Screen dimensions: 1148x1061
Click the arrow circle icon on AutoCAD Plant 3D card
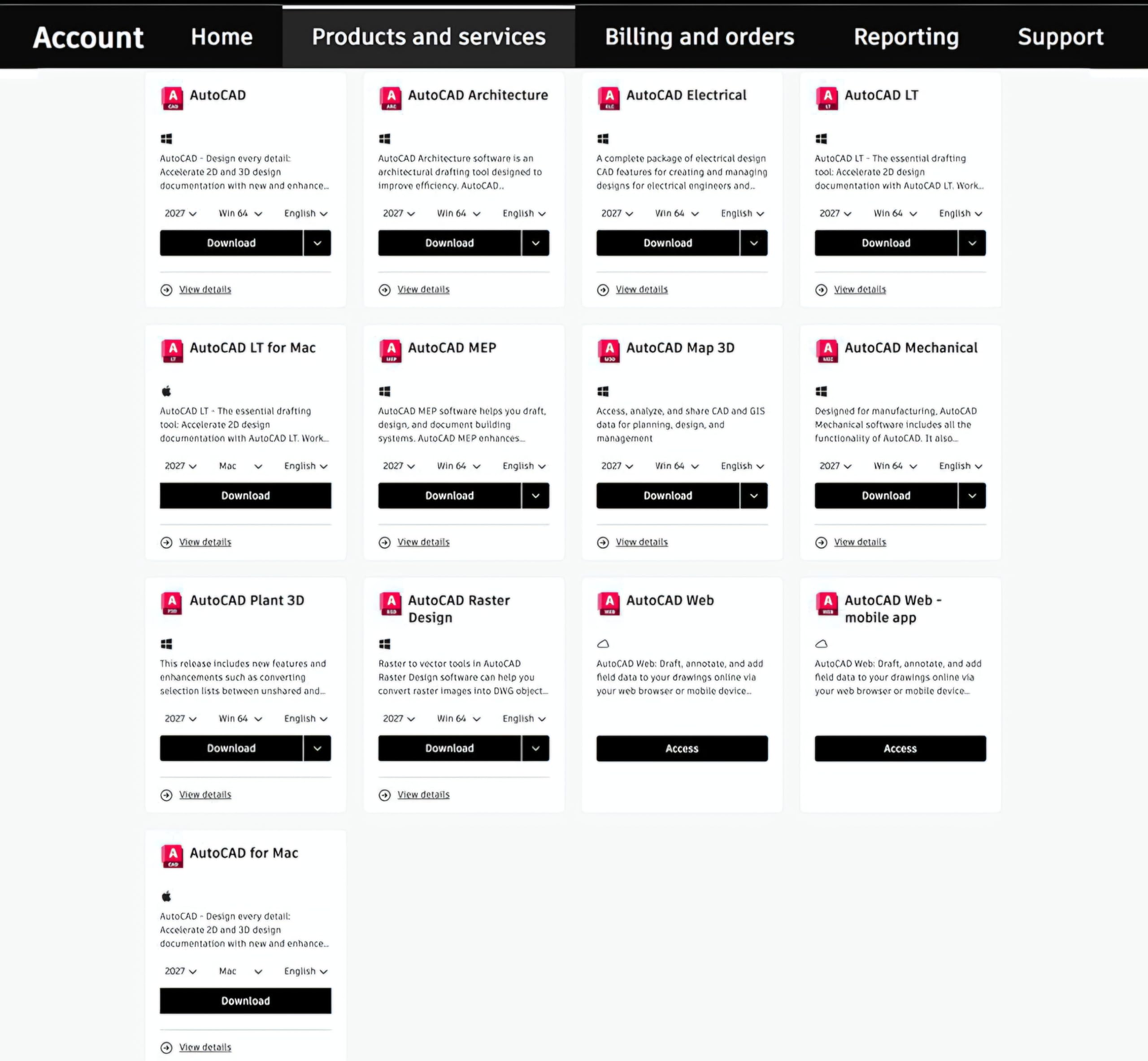pos(166,795)
